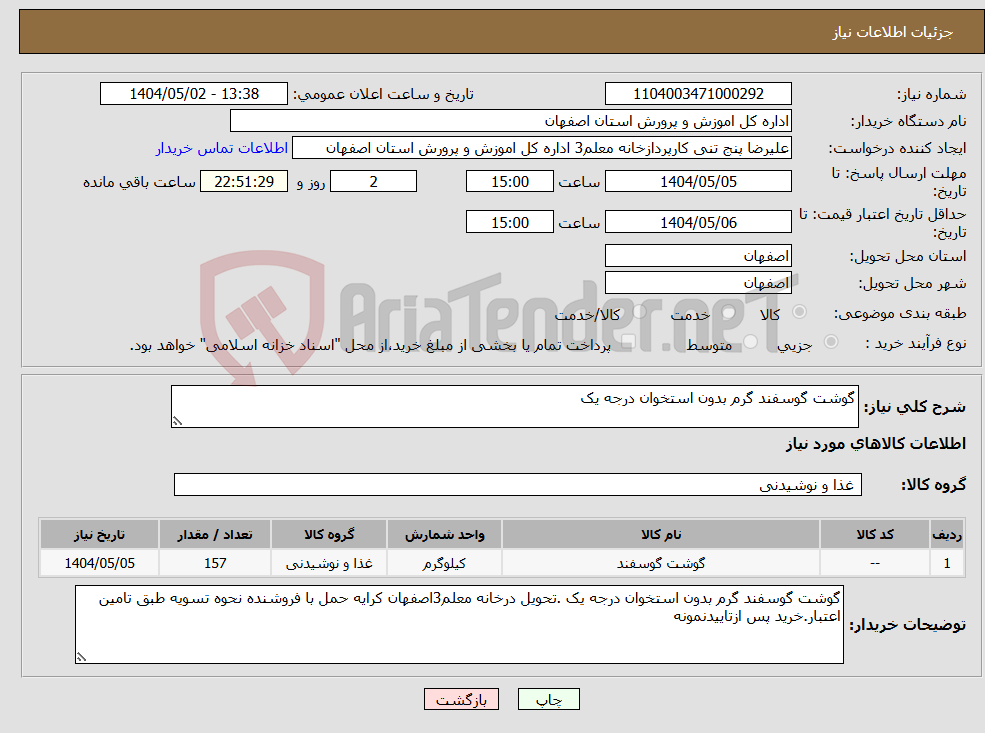This screenshot has width=985, height=733.
Task: Click the استان محل تحویل field showing اصفهان
Action: tap(697, 255)
